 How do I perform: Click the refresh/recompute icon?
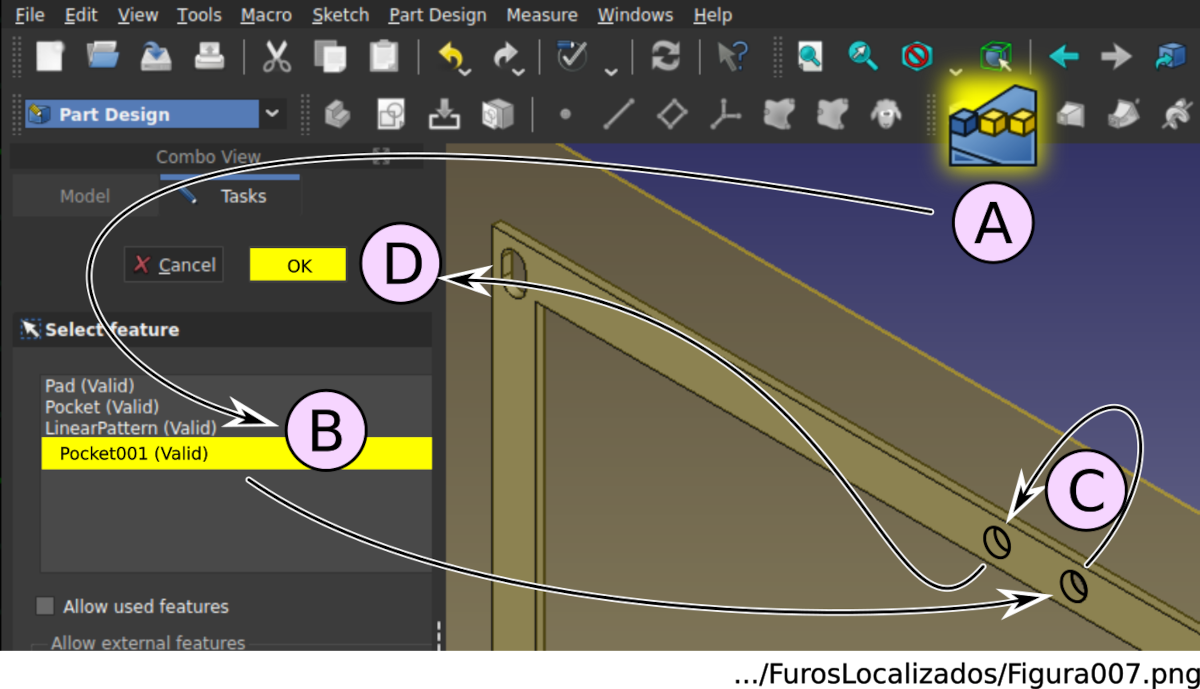click(x=665, y=56)
